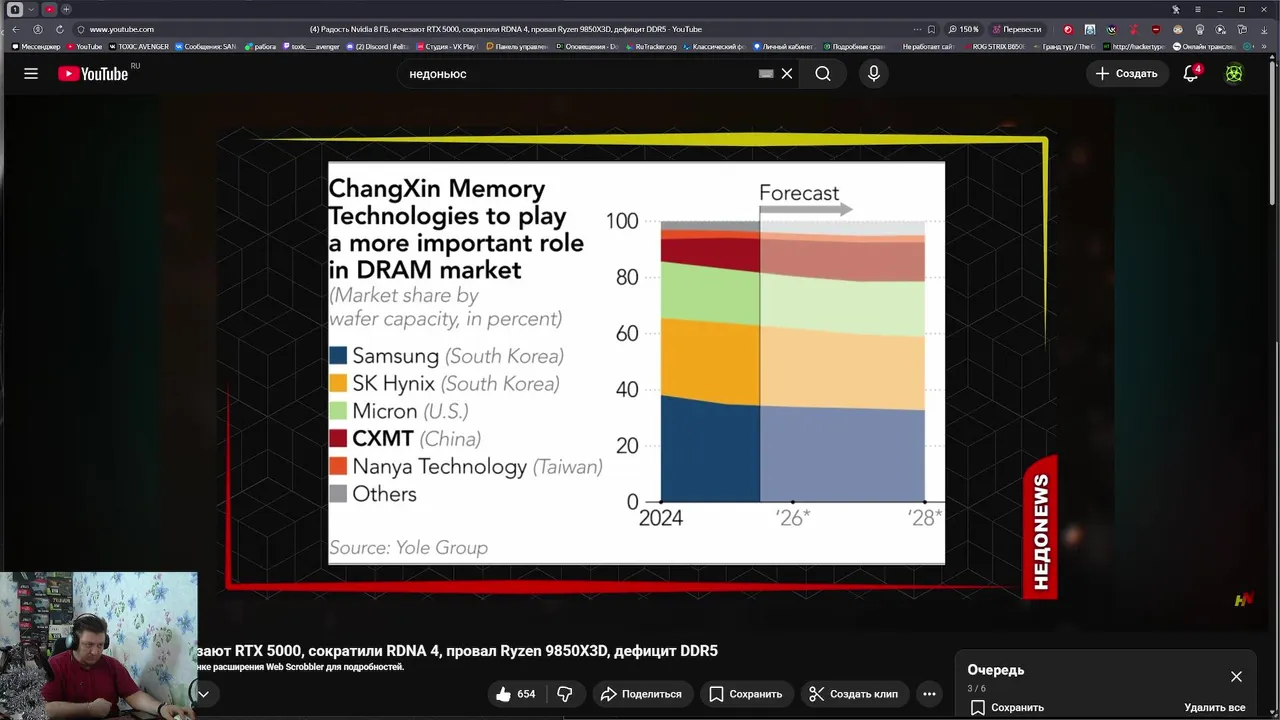
Task: Go to YouTube home via logo
Action: 93,73
